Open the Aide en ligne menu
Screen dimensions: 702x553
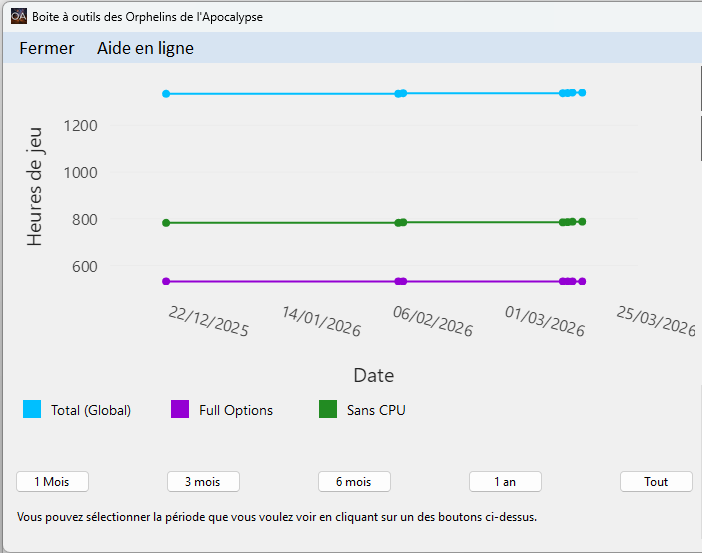click(145, 48)
